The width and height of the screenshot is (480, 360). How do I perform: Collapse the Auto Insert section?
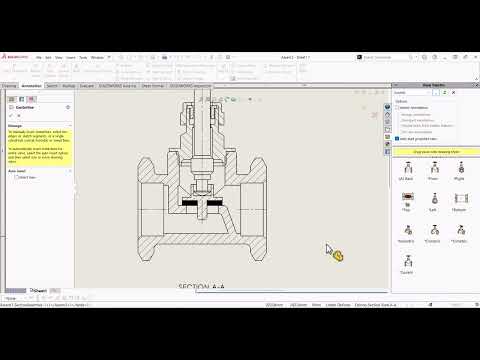click(70, 171)
